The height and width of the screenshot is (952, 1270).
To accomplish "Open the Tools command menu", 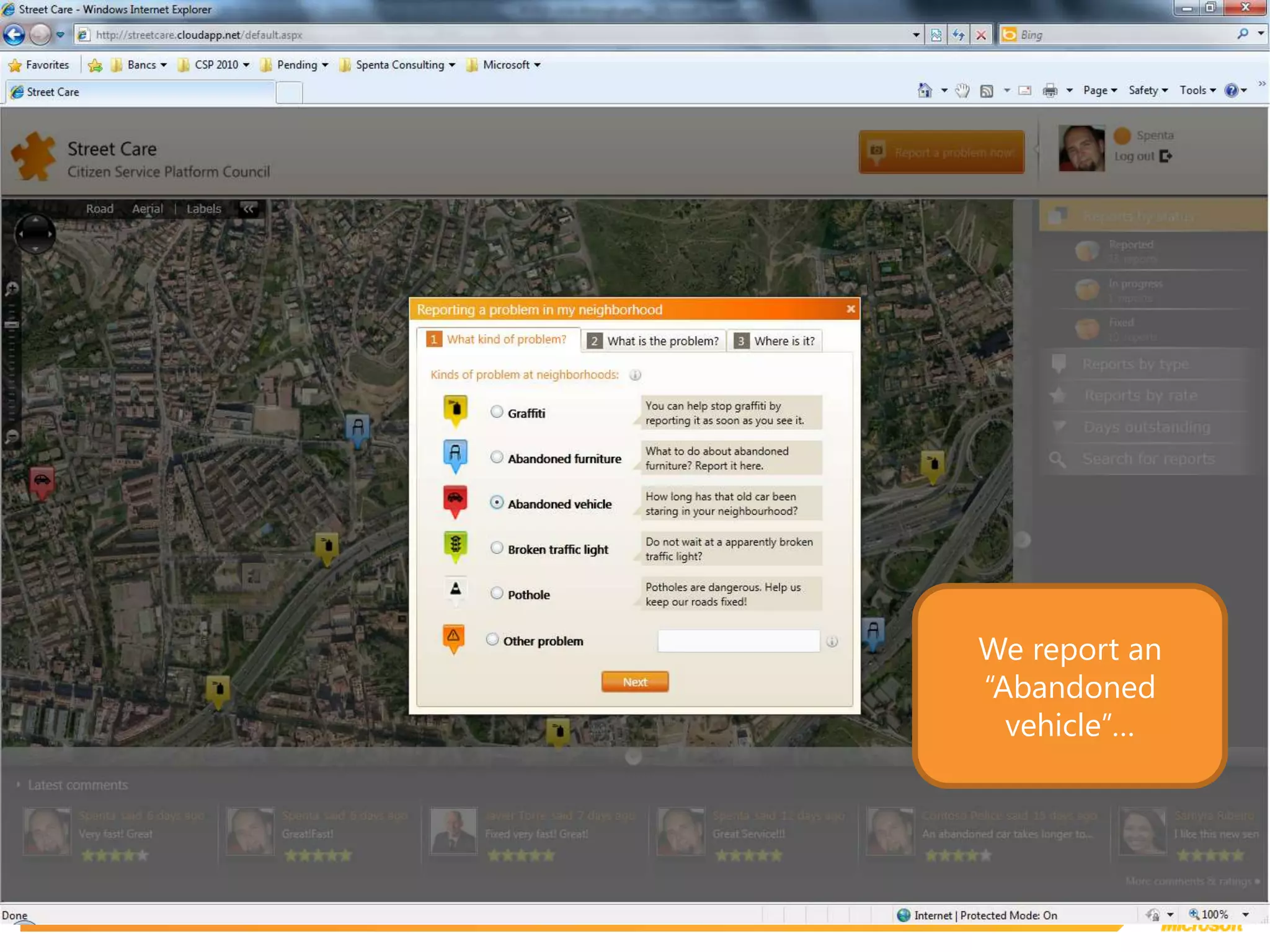I will (x=1197, y=90).
